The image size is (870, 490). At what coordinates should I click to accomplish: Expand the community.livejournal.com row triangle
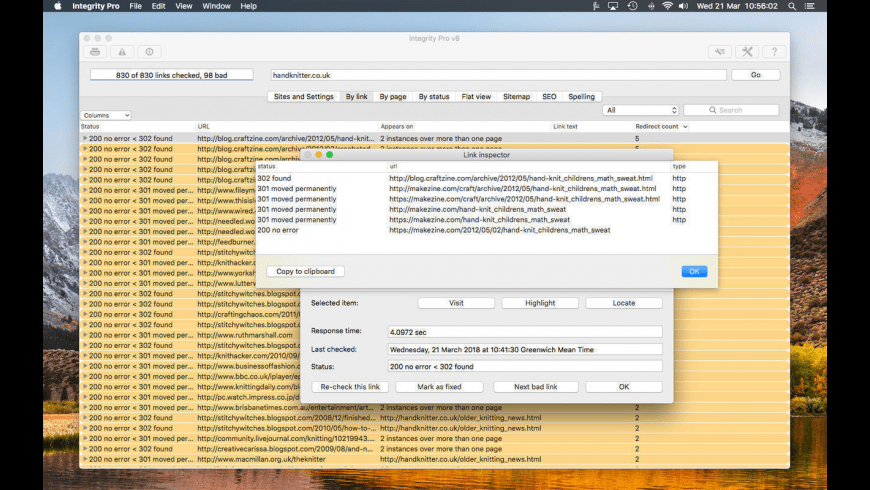pos(85,438)
